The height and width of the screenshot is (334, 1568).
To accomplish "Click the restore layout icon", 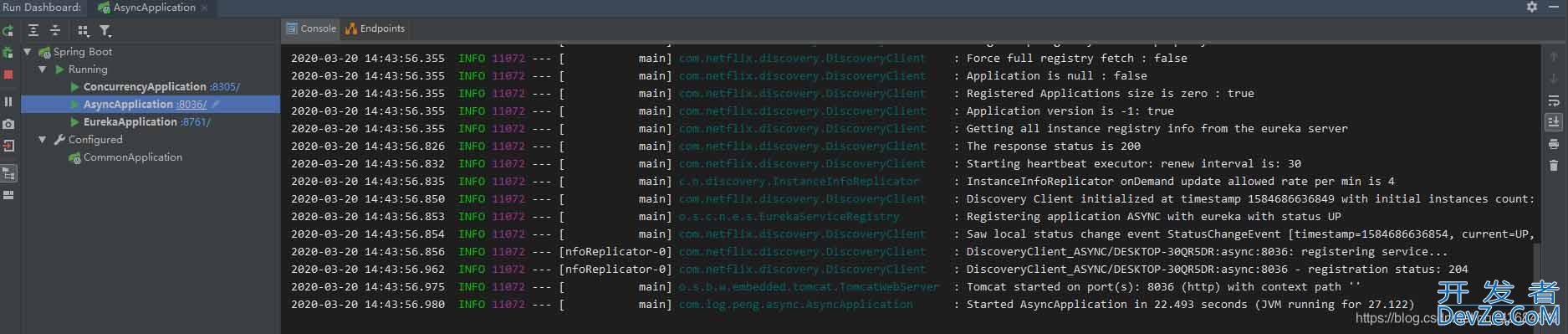I will point(8,195).
